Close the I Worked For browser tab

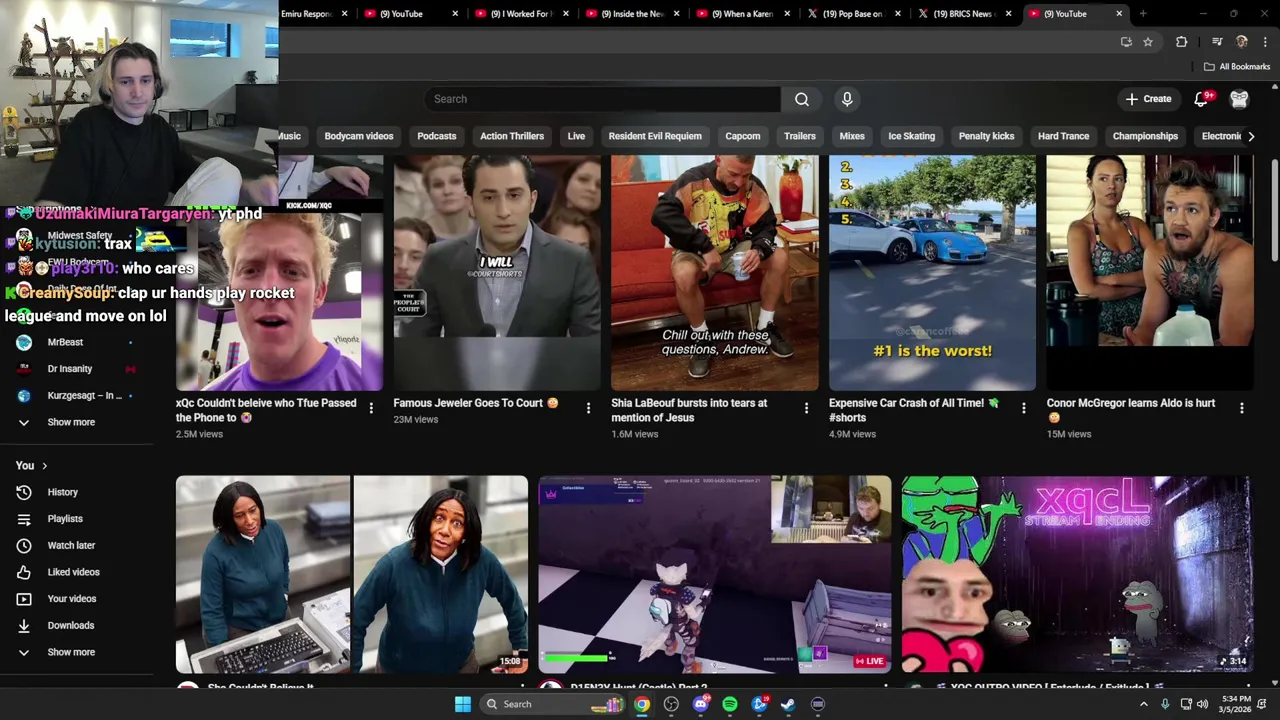click(566, 14)
